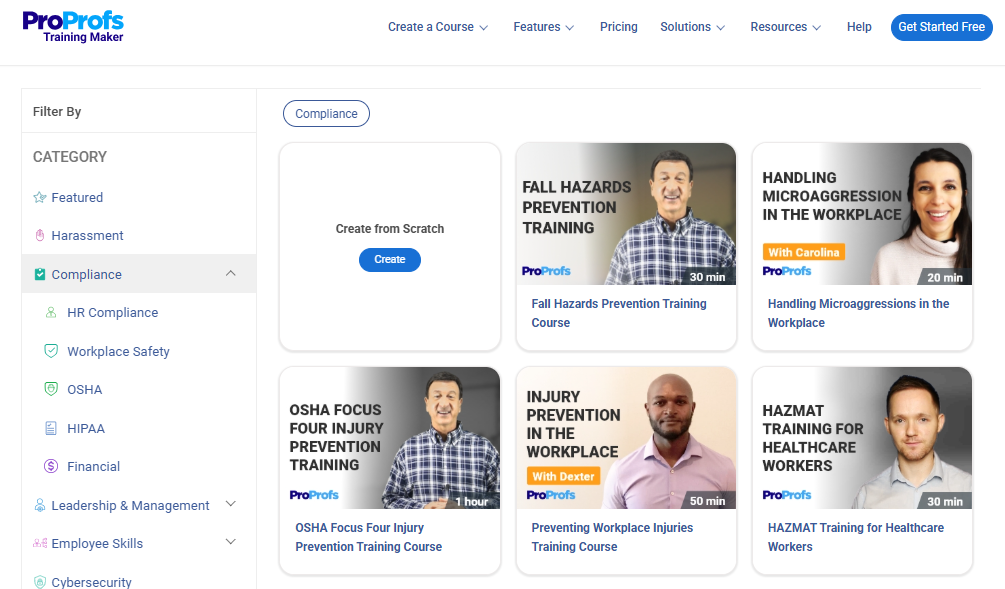Collapse the Compliance category chevron
This screenshot has width=1005, height=589.
[231, 274]
